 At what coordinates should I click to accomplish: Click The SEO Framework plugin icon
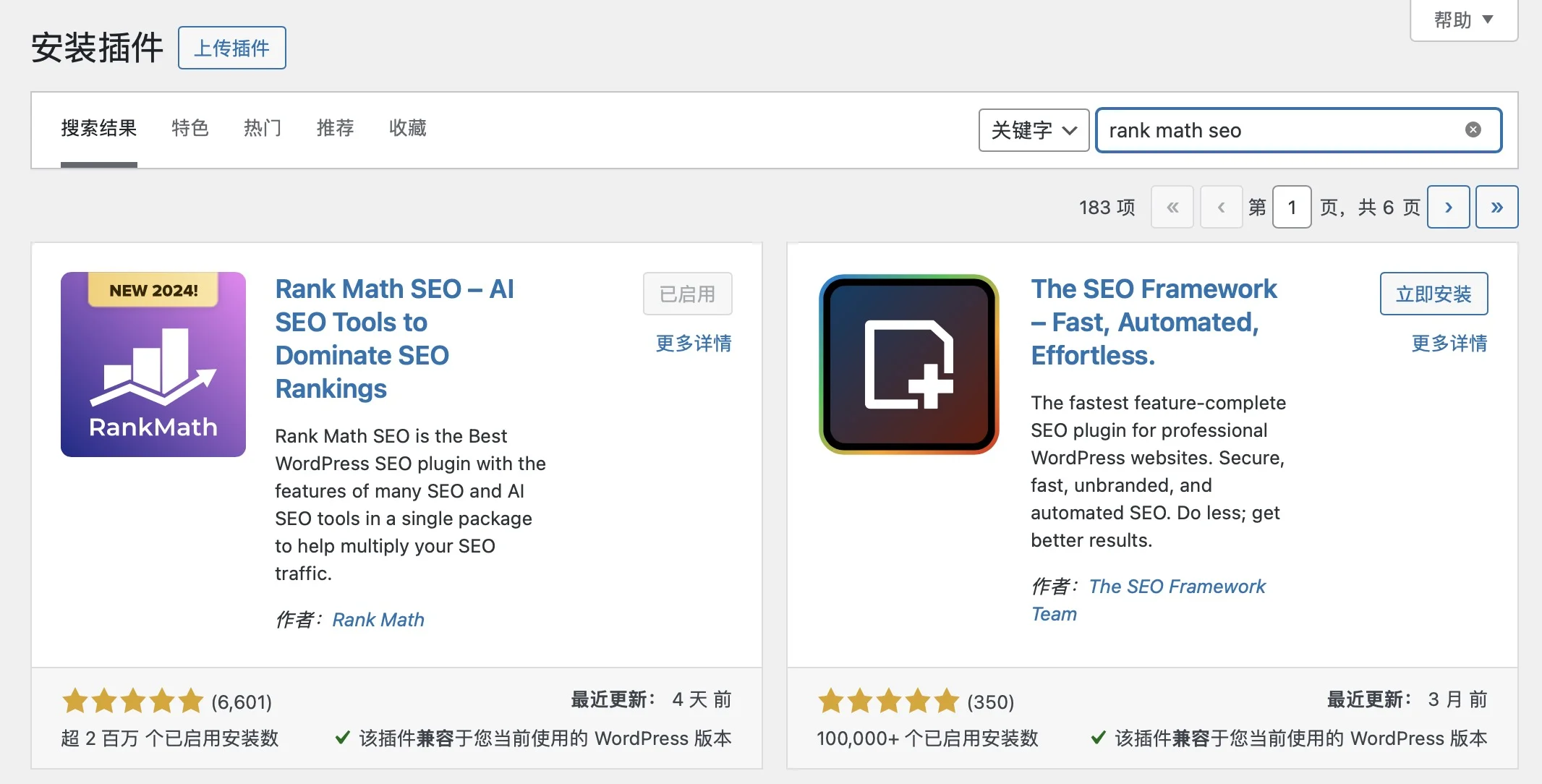click(909, 365)
